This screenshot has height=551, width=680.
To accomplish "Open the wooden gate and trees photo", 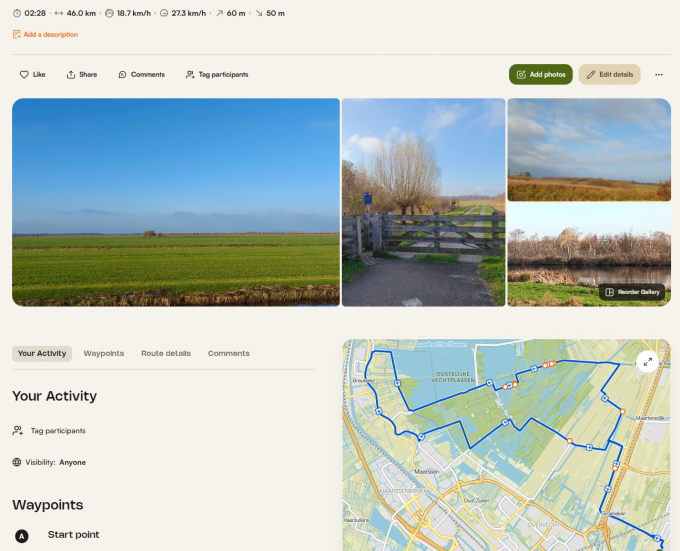I will pyautogui.click(x=424, y=202).
